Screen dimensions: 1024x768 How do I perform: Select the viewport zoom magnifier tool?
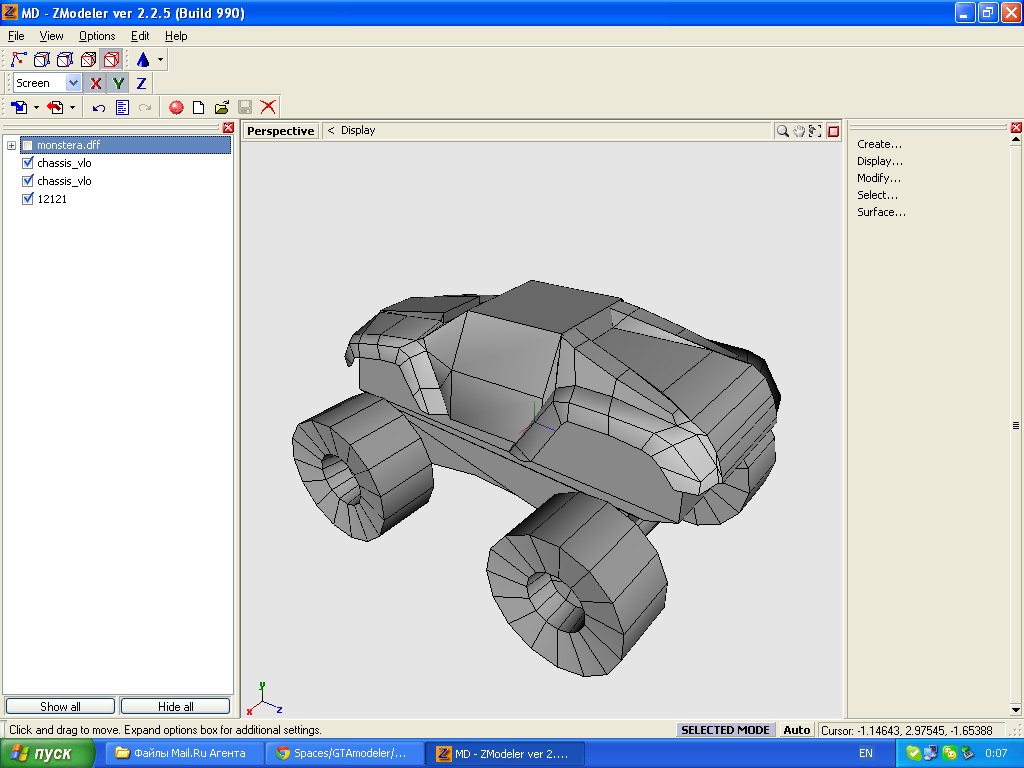pyautogui.click(x=783, y=131)
